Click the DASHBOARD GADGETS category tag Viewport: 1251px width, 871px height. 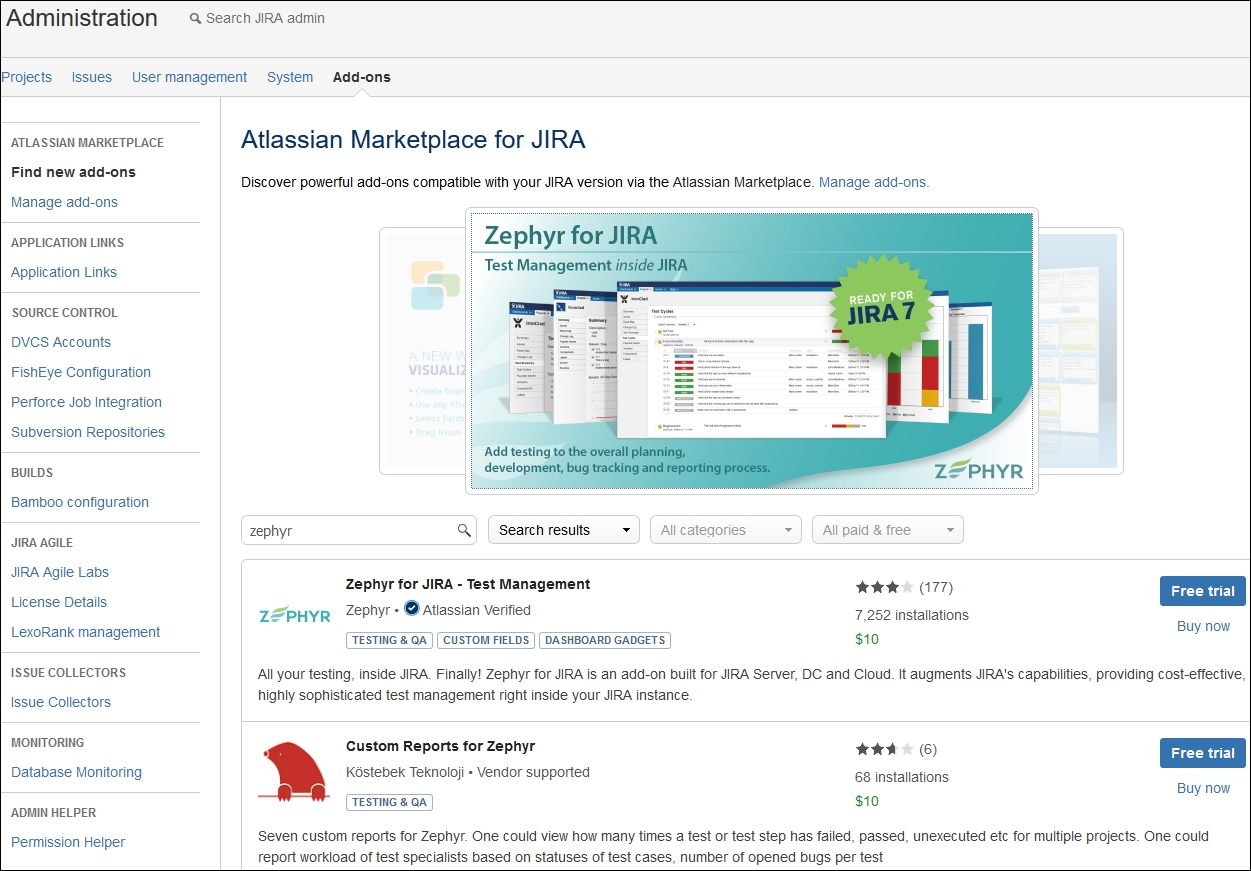pos(606,640)
